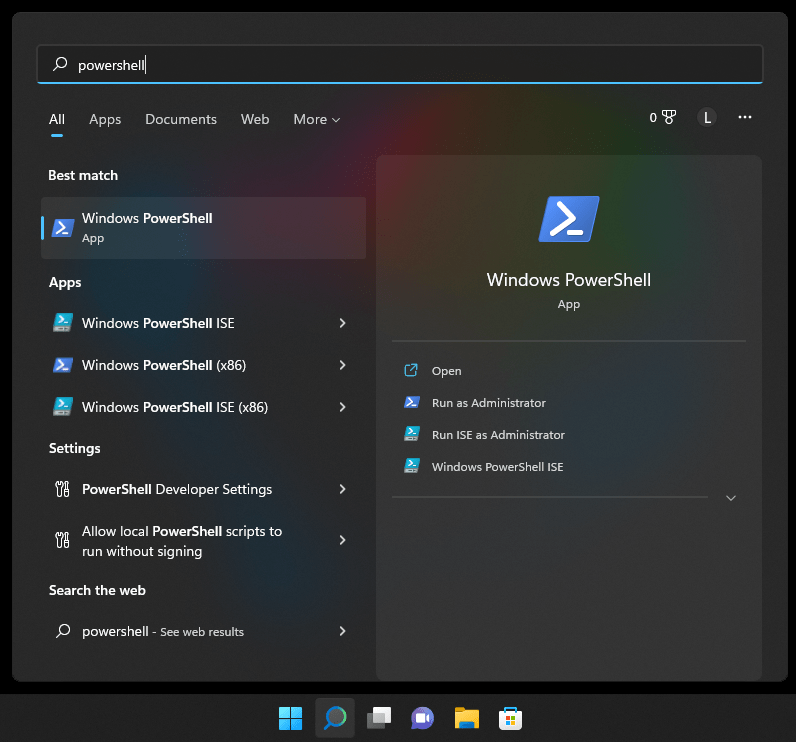Click the powershell search input field
The width and height of the screenshot is (796, 742).
point(400,64)
